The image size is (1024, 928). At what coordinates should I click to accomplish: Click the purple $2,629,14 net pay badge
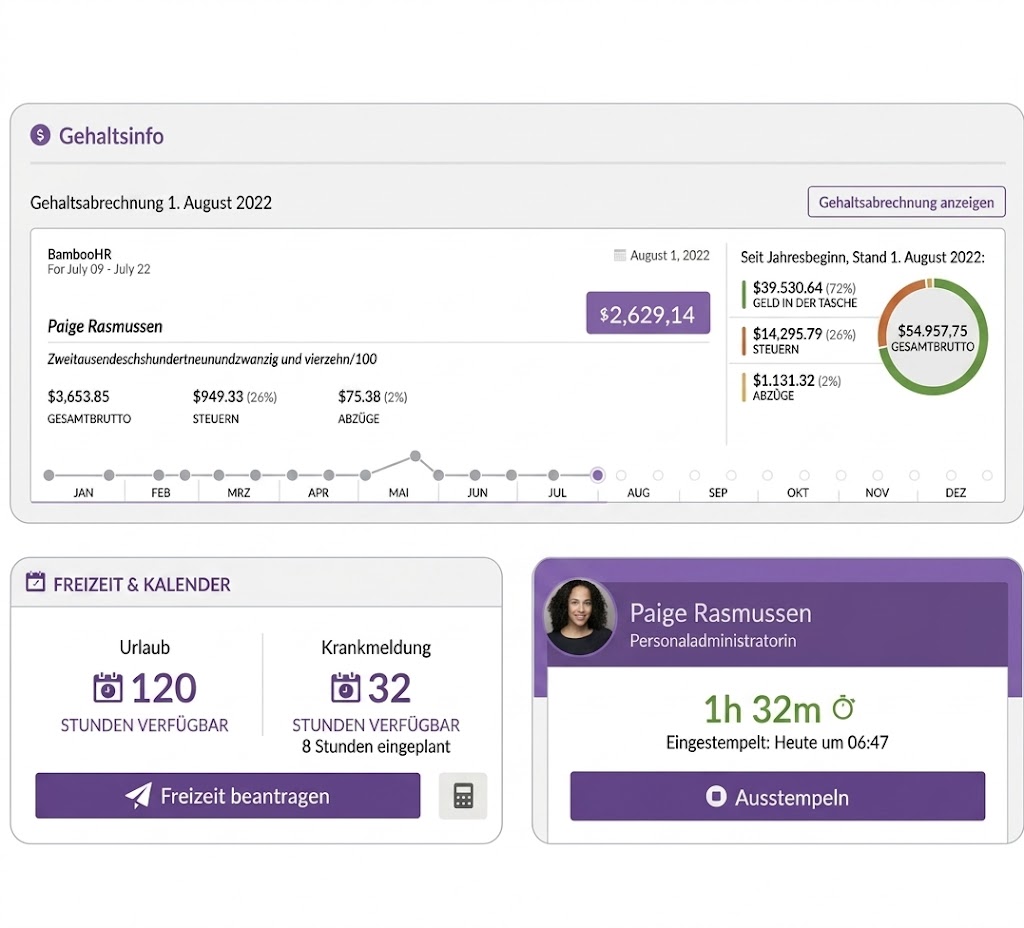[x=647, y=314]
